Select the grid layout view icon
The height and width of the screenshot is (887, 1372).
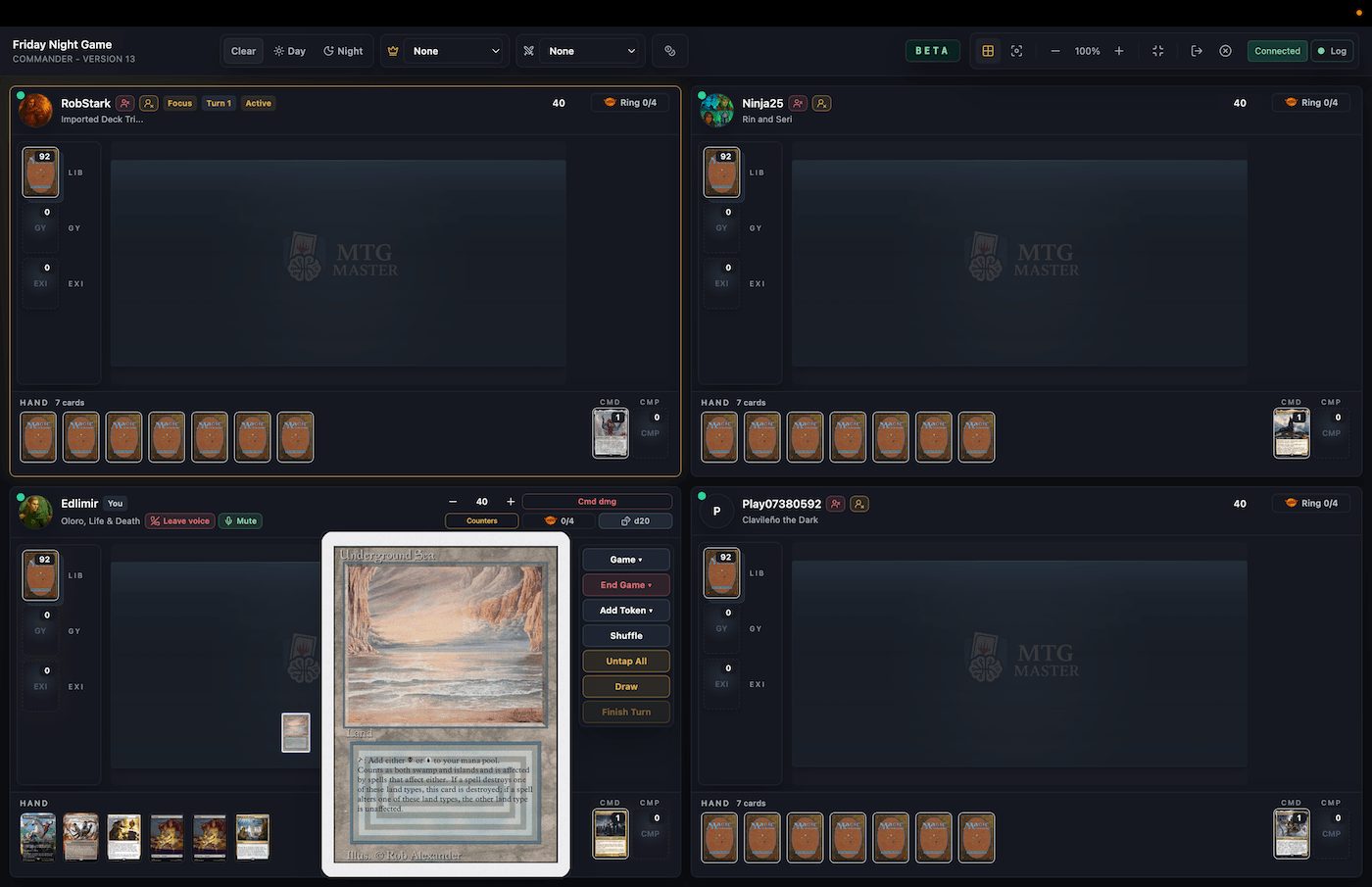988,51
